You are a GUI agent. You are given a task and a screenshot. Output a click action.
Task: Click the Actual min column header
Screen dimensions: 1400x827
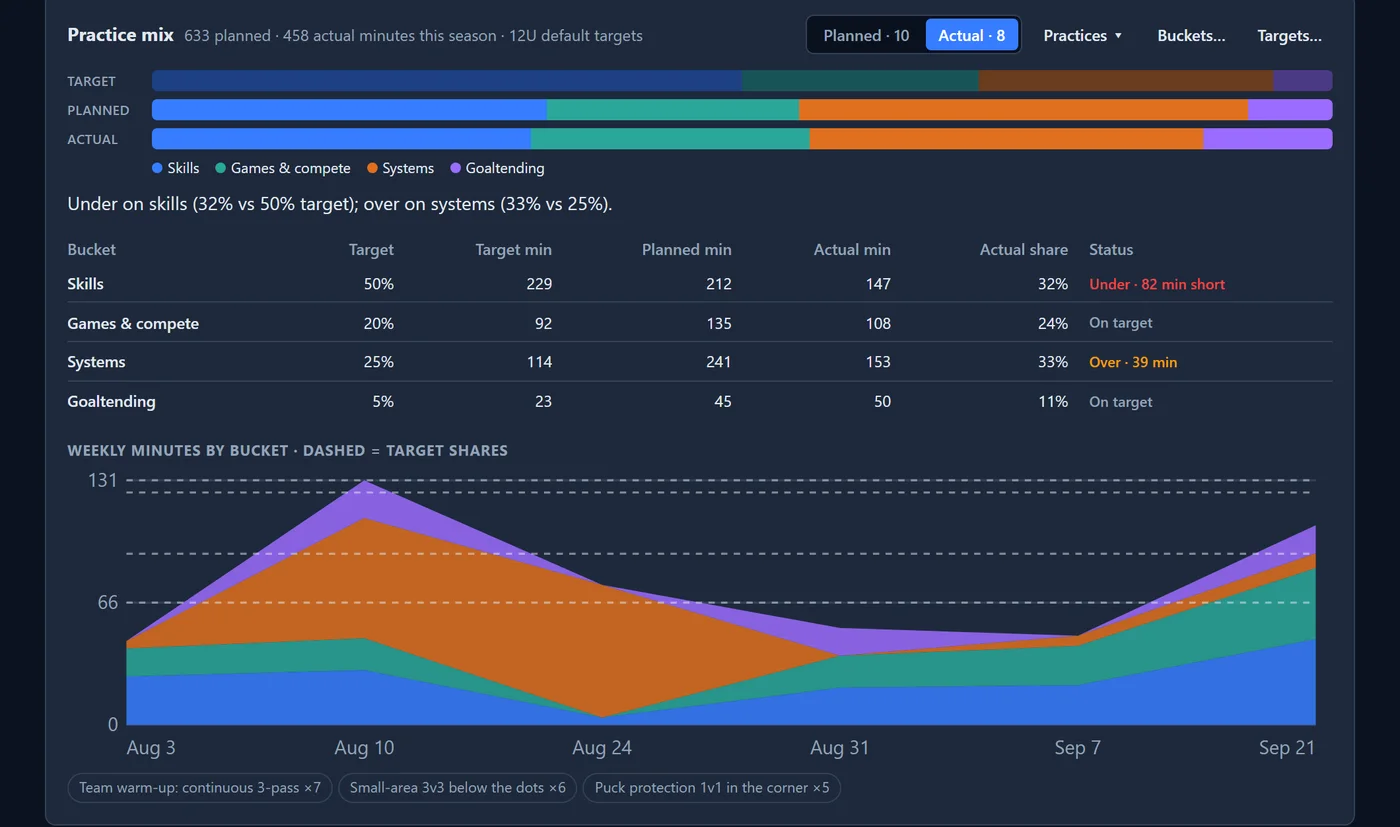(851, 249)
